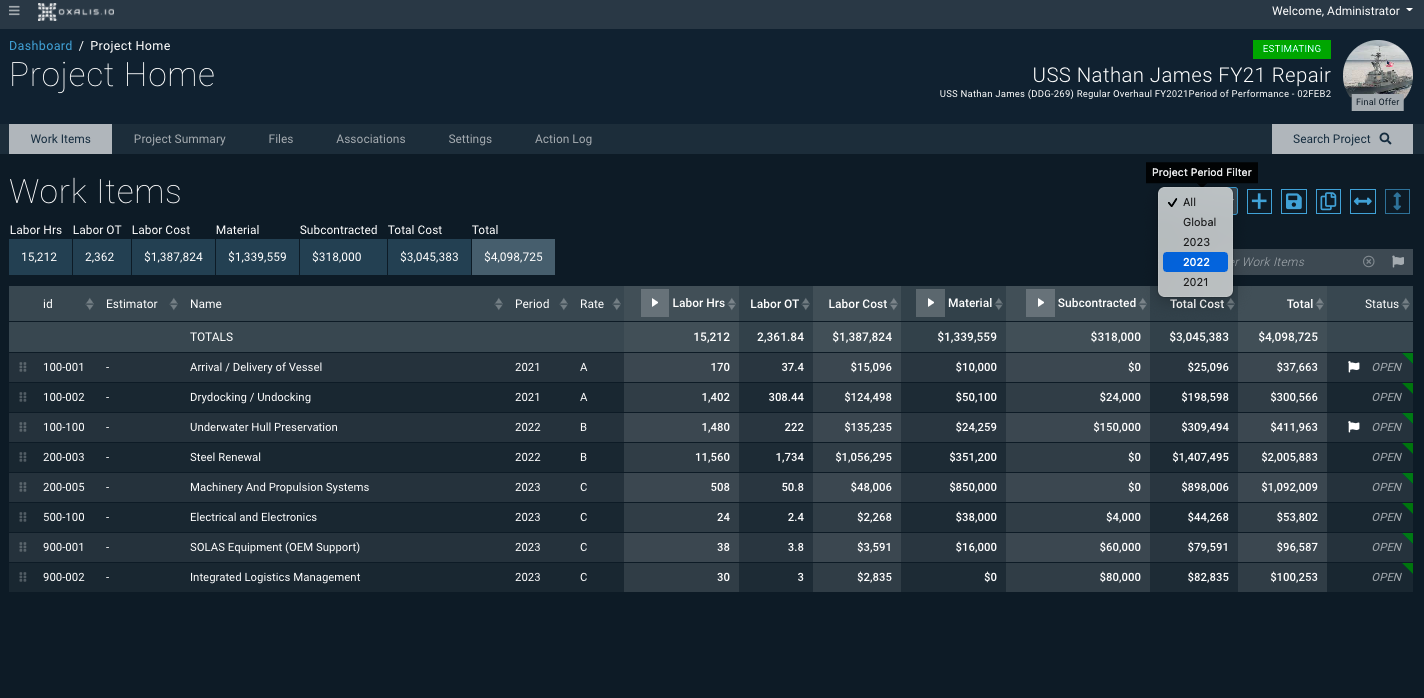The width and height of the screenshot is (1424, 698).
Task: Toggle the flag on Arrival / Delivery row
Action: pyautogui.click(x=1354, y=367)
